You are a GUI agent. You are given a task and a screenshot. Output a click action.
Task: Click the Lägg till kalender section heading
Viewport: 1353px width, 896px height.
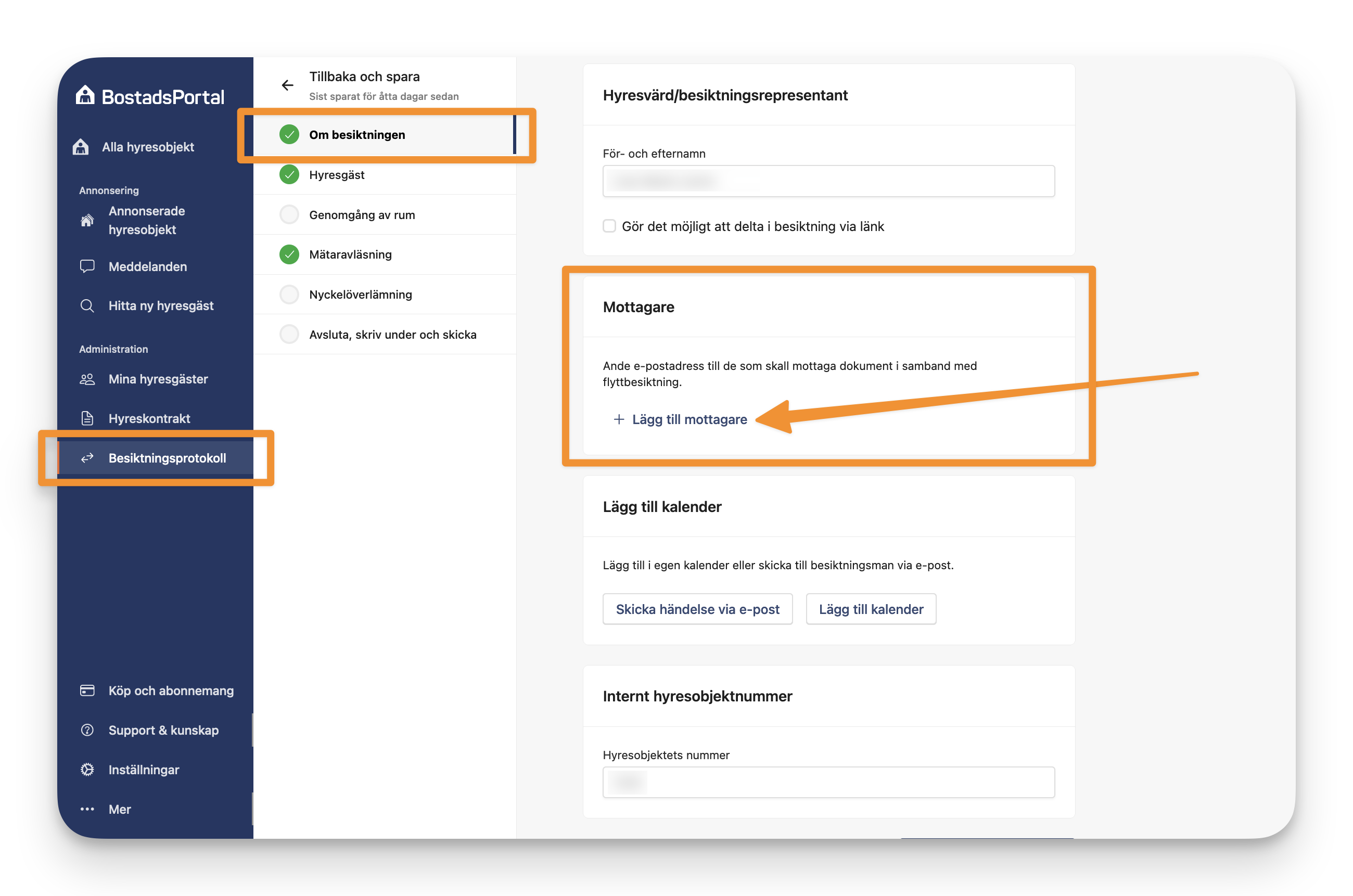click(x=661, y=507)
